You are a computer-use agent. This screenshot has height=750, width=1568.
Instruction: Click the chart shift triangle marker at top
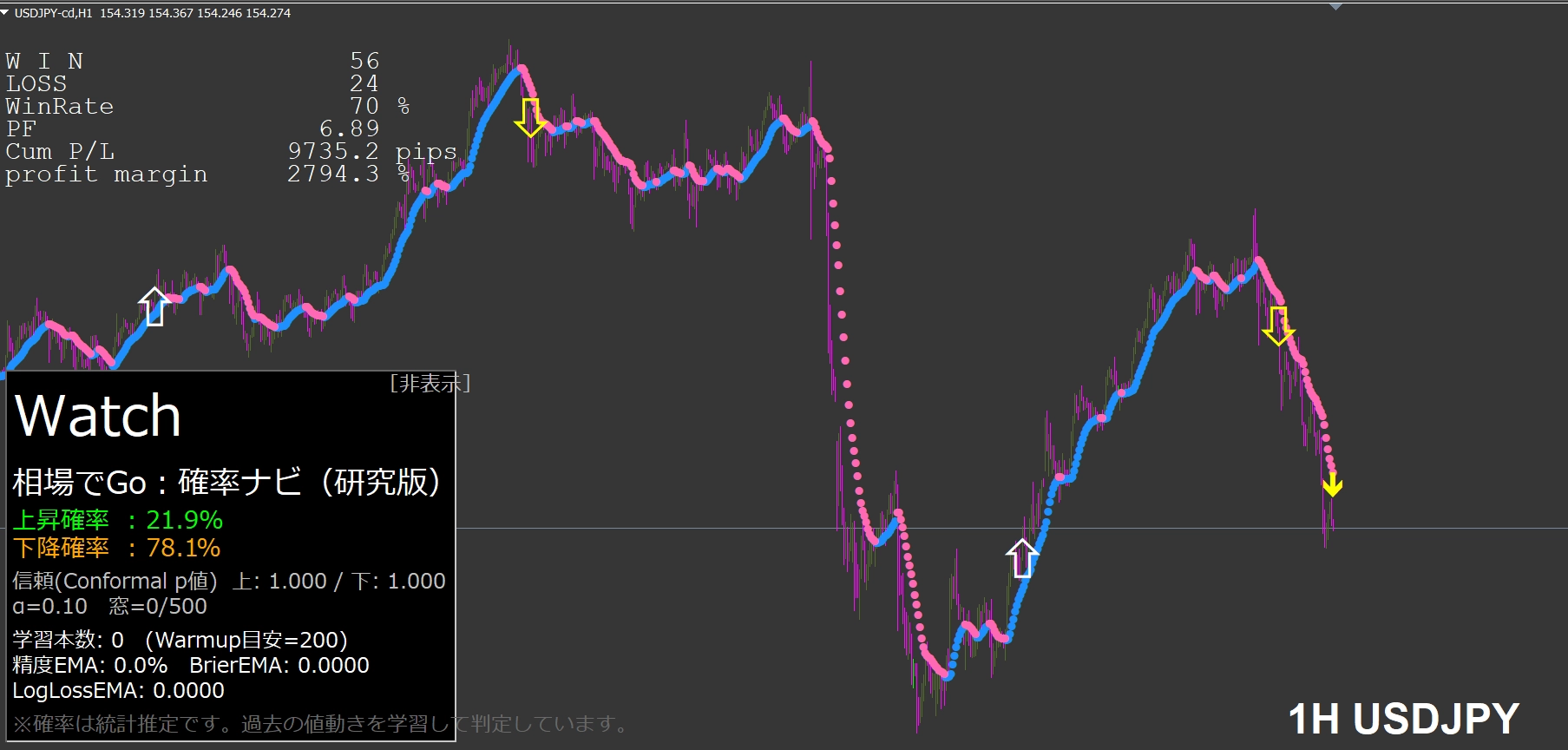tap(1335, 7)
